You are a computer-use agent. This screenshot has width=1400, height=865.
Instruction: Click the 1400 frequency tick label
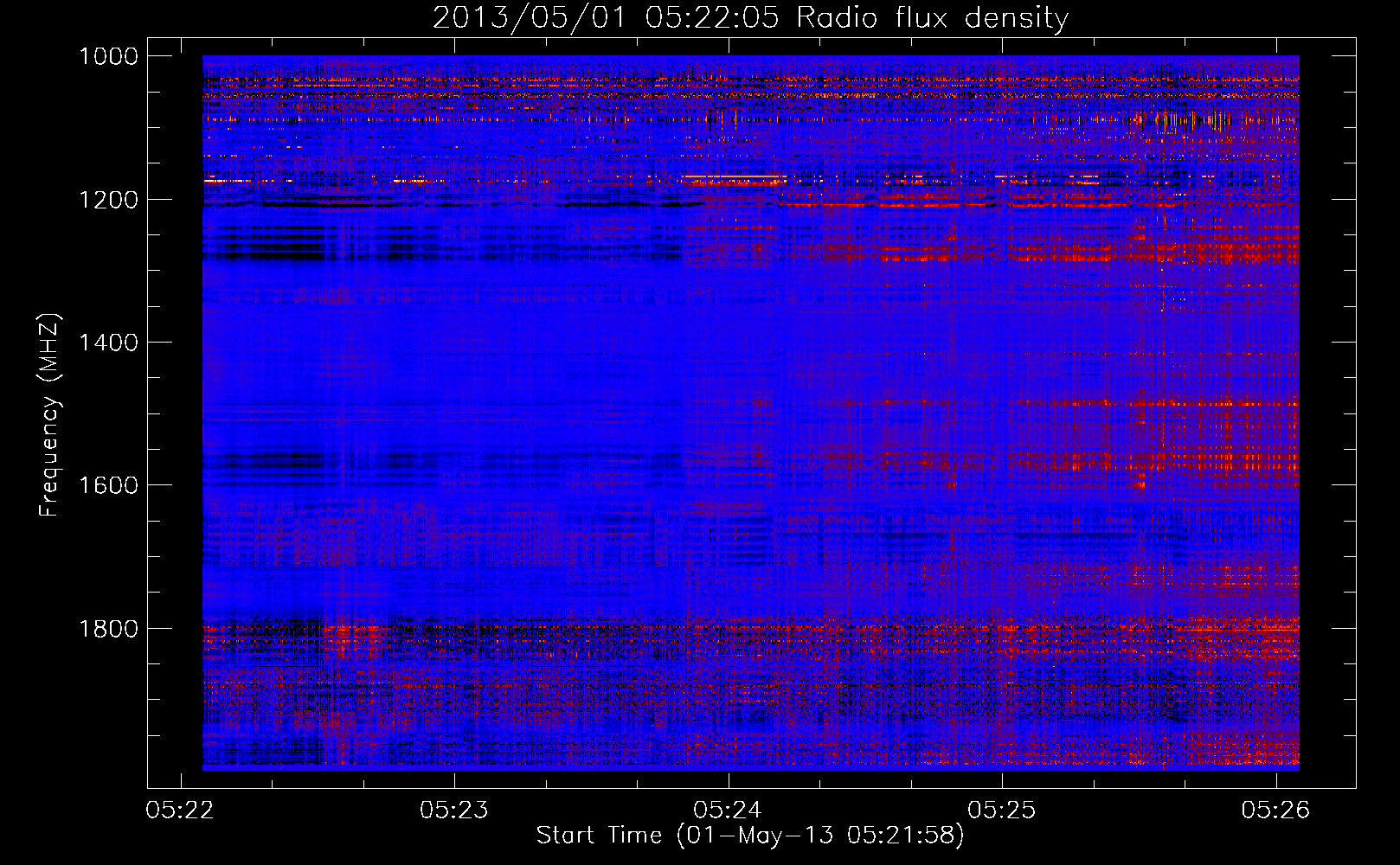pyautogui.click(x=109, y=343)
